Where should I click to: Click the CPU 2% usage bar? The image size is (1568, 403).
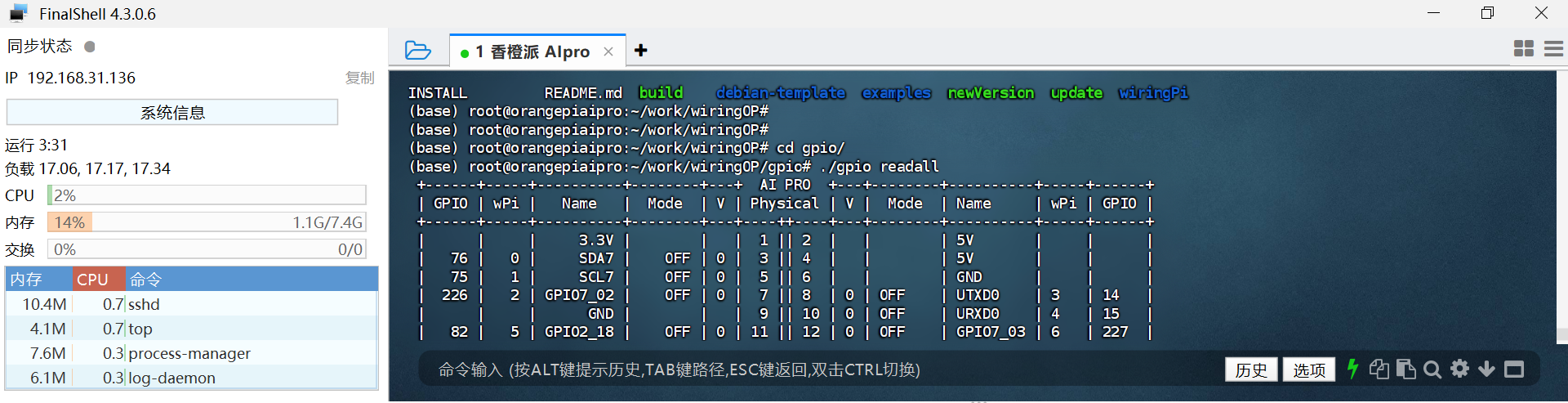point(207,195)
